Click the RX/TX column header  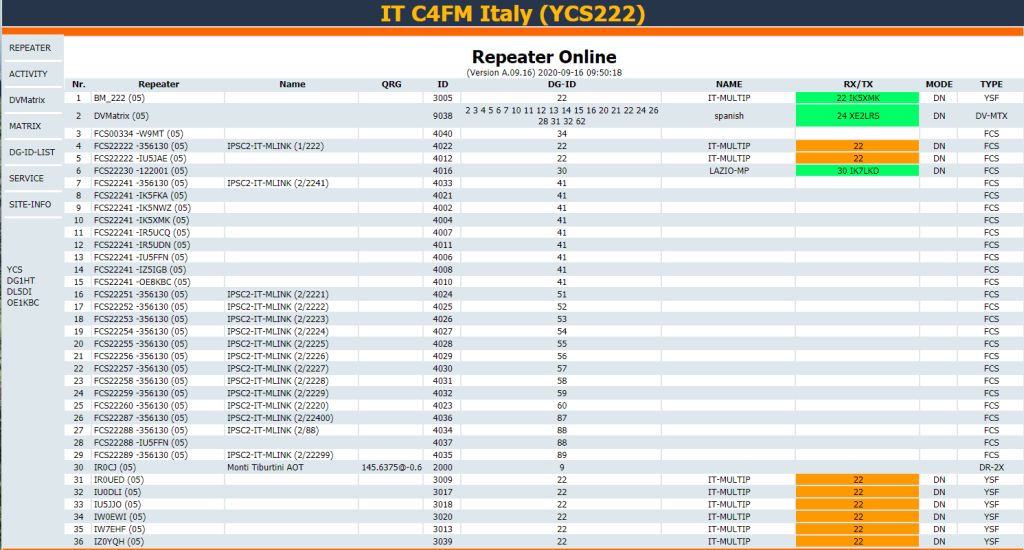[x=858, y=85]
